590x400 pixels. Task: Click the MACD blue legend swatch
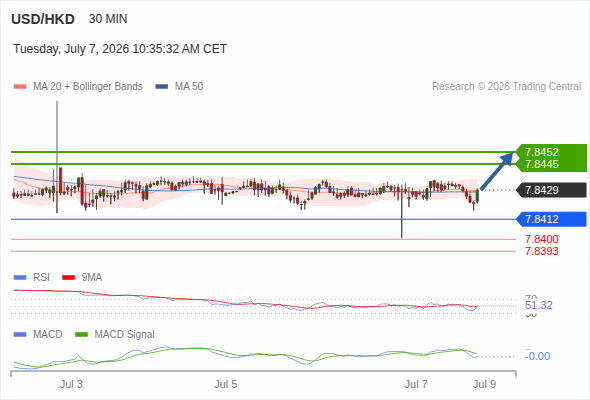[20, 335]
